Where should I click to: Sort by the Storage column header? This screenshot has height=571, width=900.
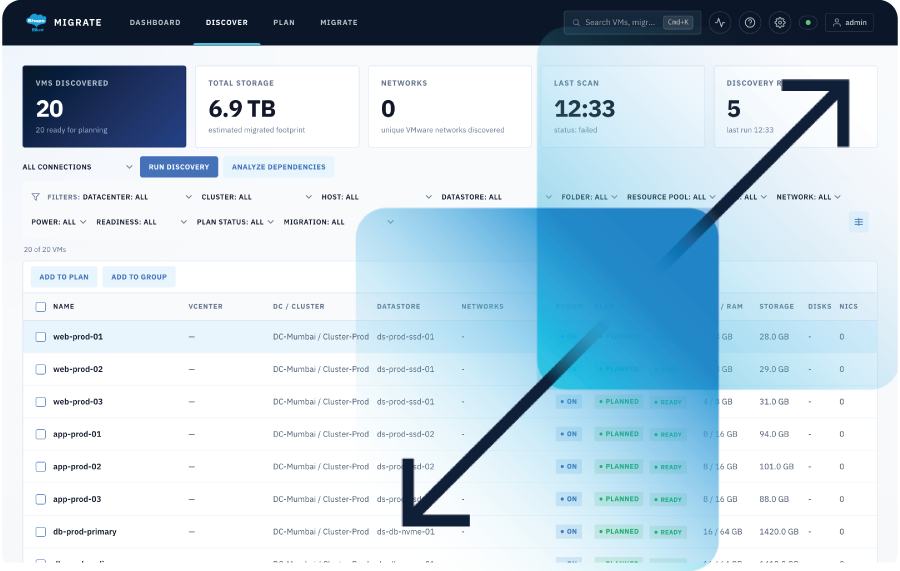click(x=777, y=306)
